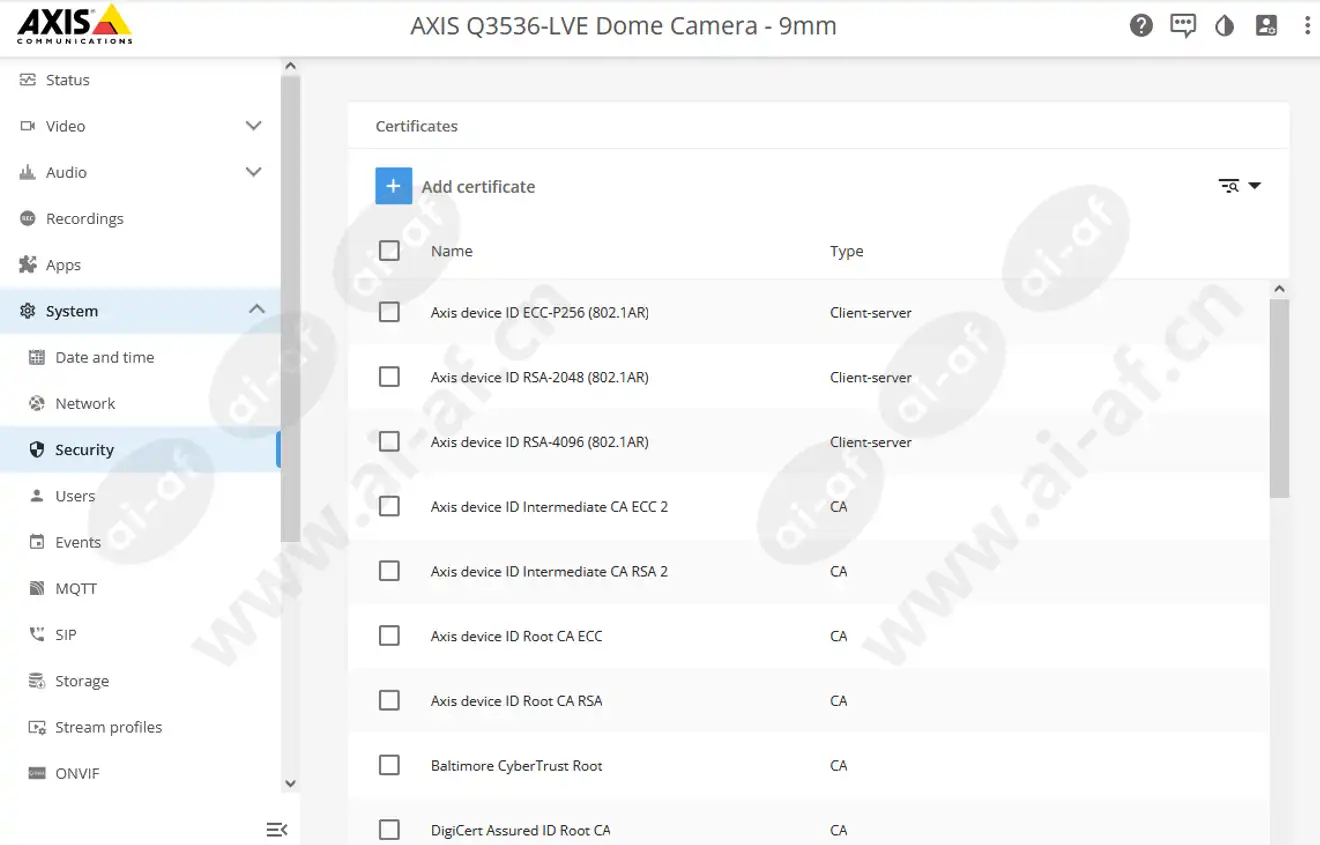Click the Name column header

tap(452, 251)
